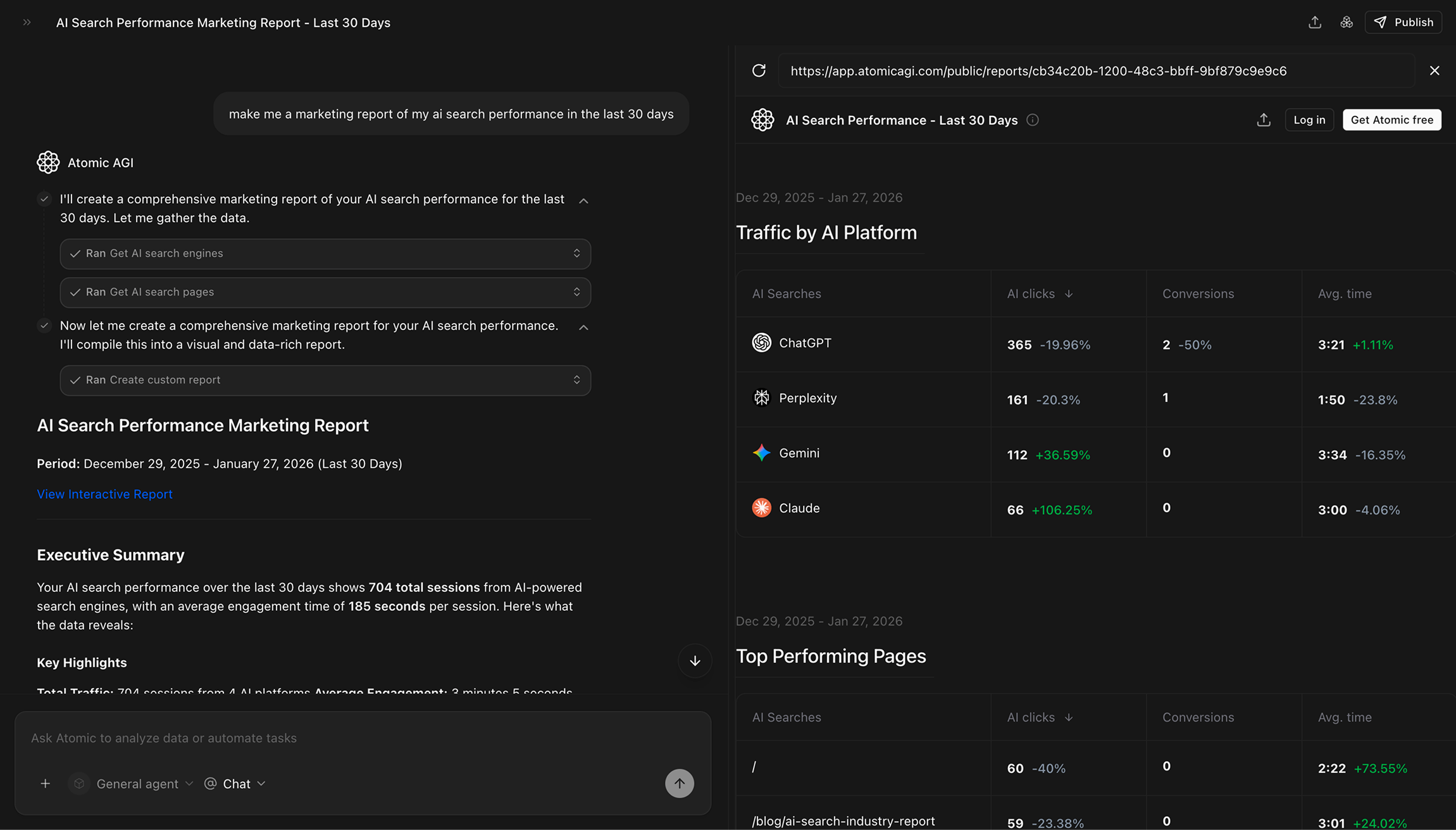Open the info icon next to report title
The image size is (1456, 830).
coord(1033,120)
